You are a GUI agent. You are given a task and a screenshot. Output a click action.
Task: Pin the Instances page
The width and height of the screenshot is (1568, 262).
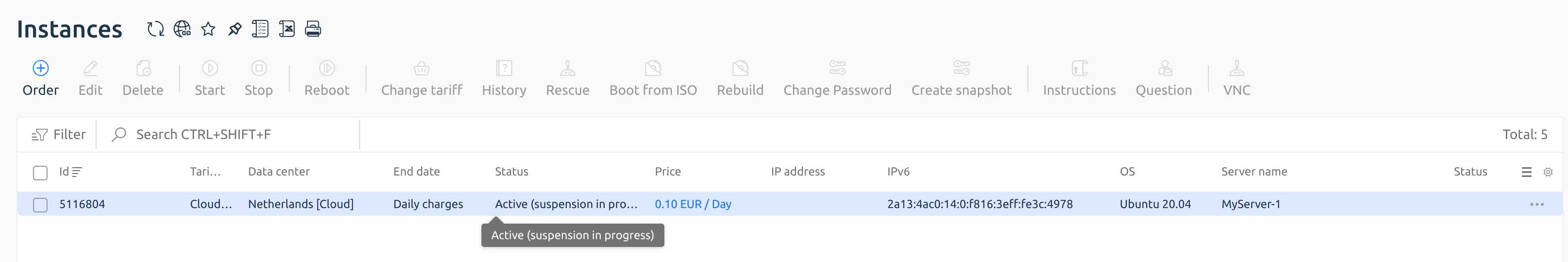click(234, 29)
